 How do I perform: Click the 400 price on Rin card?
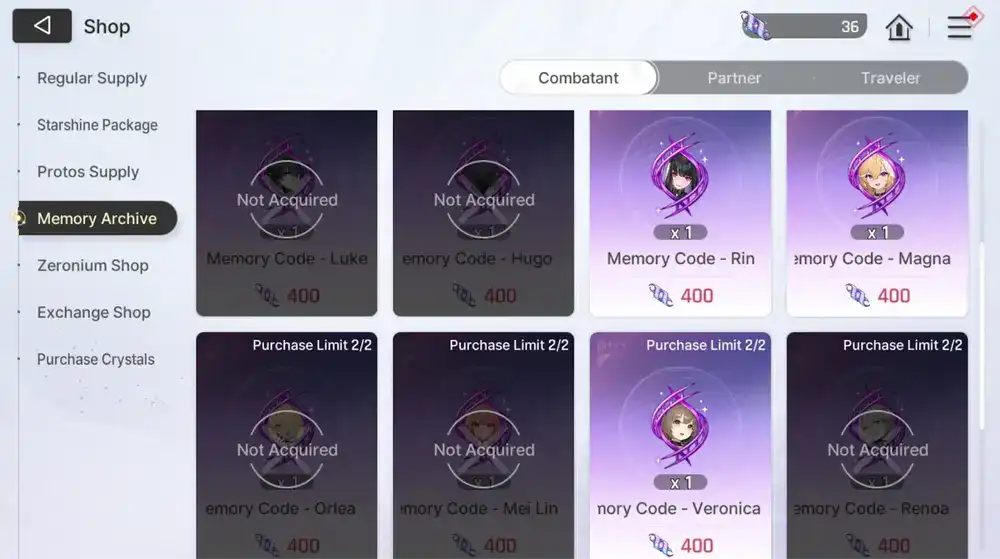[696, 296]
